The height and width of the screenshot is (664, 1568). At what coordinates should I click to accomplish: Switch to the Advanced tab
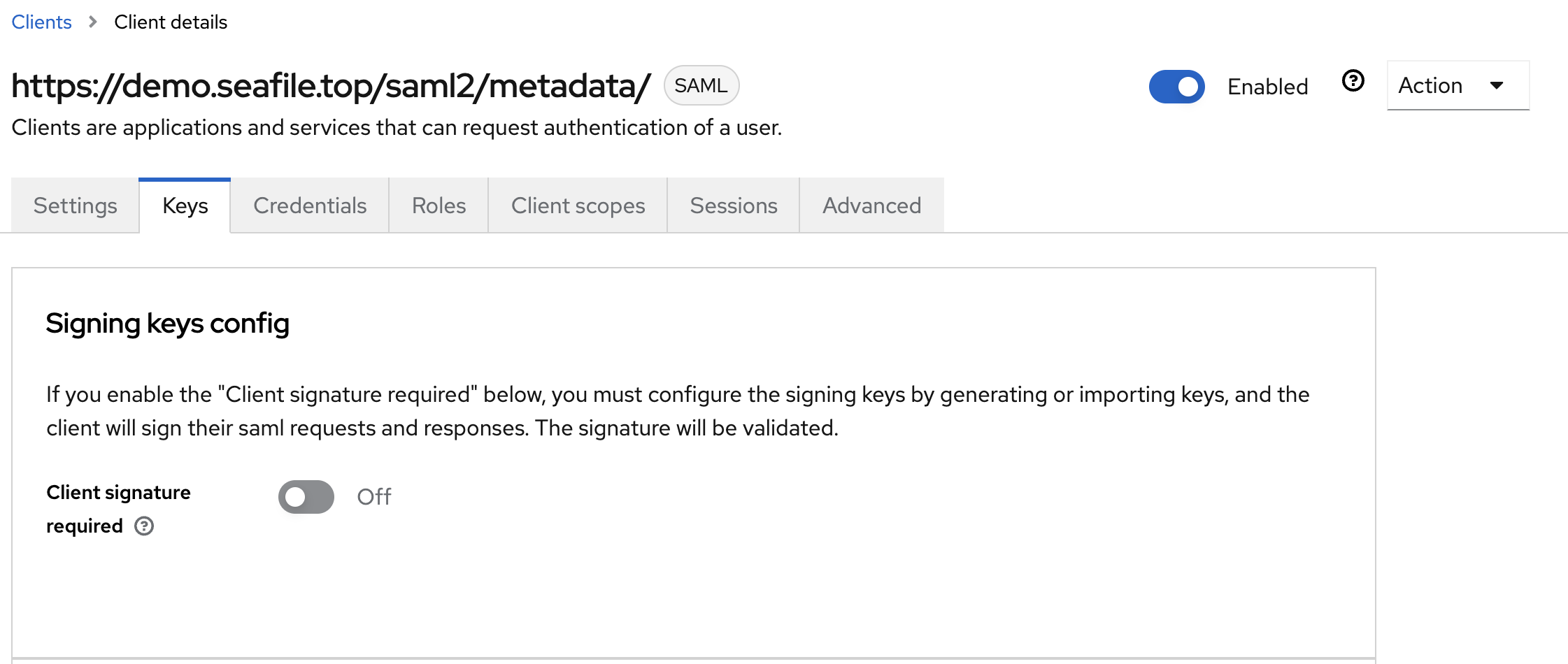(871, 205)
